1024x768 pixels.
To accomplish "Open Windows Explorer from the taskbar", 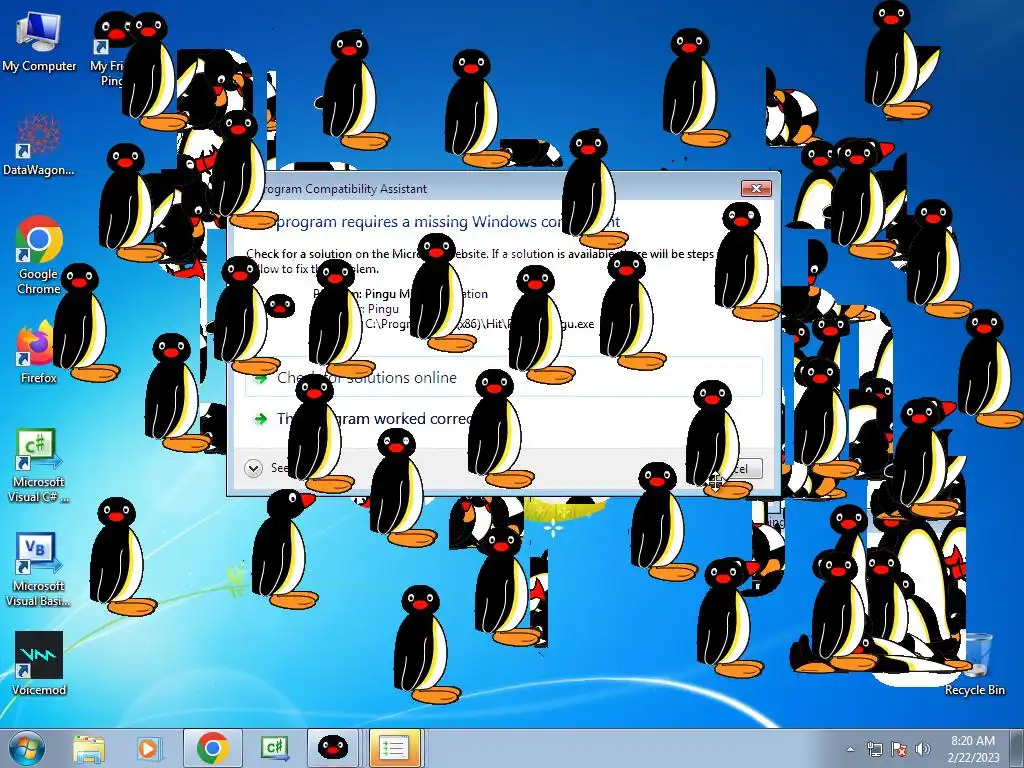I will pos(89,748).
